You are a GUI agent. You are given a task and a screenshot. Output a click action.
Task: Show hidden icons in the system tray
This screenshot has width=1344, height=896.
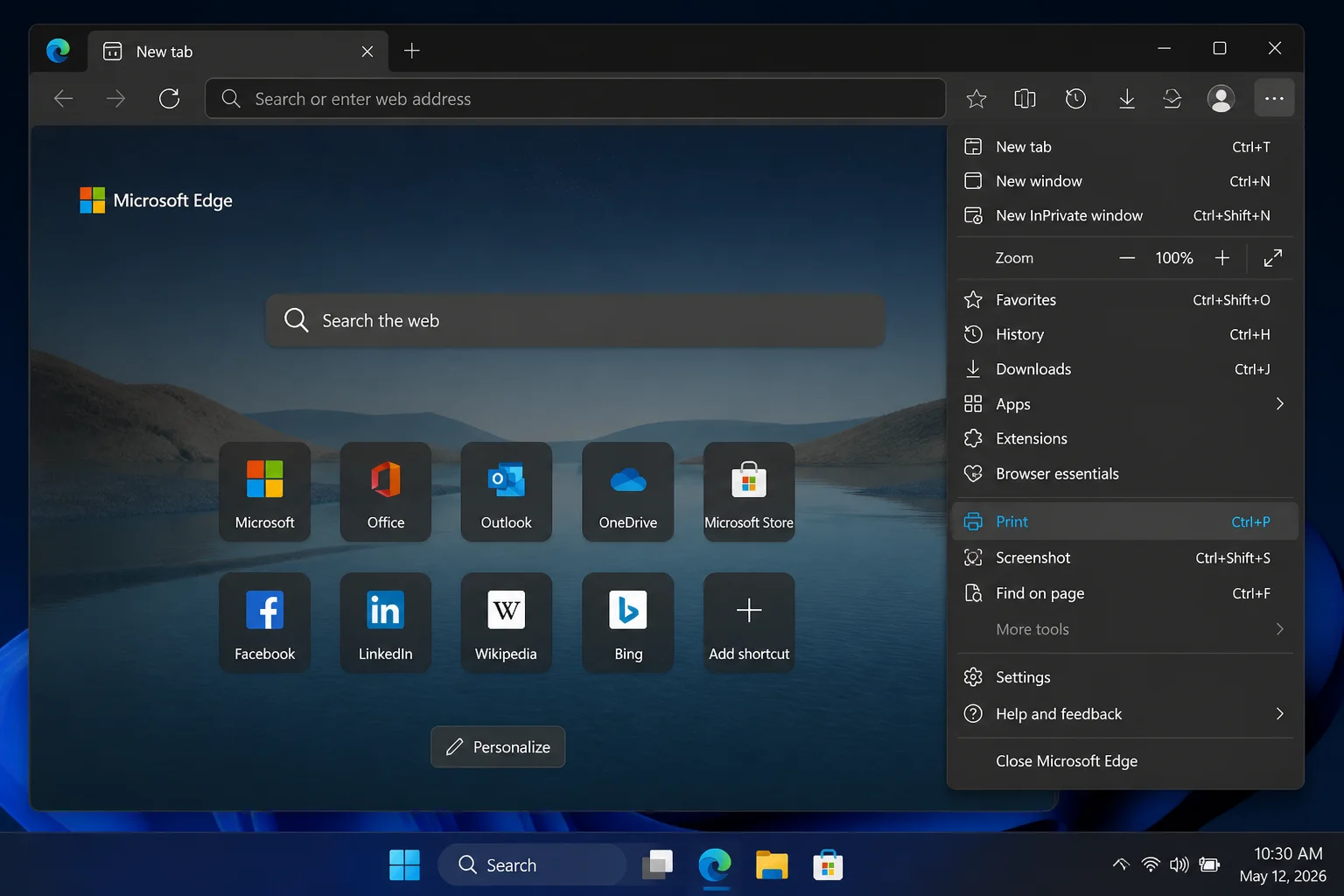click(x=1121, y=864)
